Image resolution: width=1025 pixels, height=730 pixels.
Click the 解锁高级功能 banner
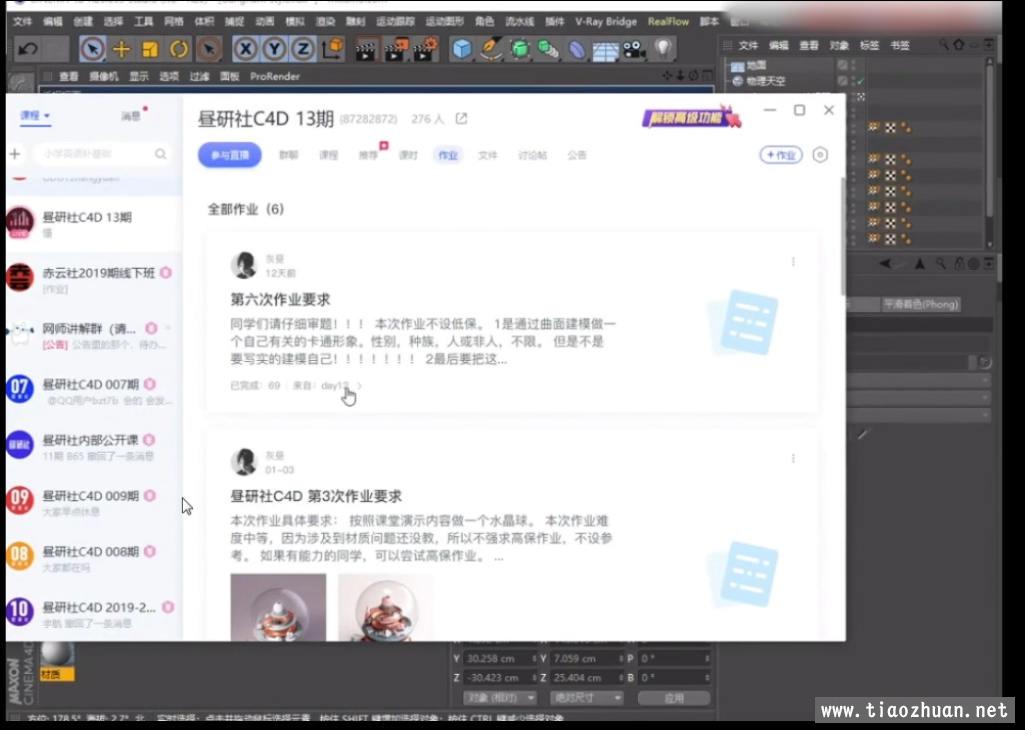click(x=691, y=118)
